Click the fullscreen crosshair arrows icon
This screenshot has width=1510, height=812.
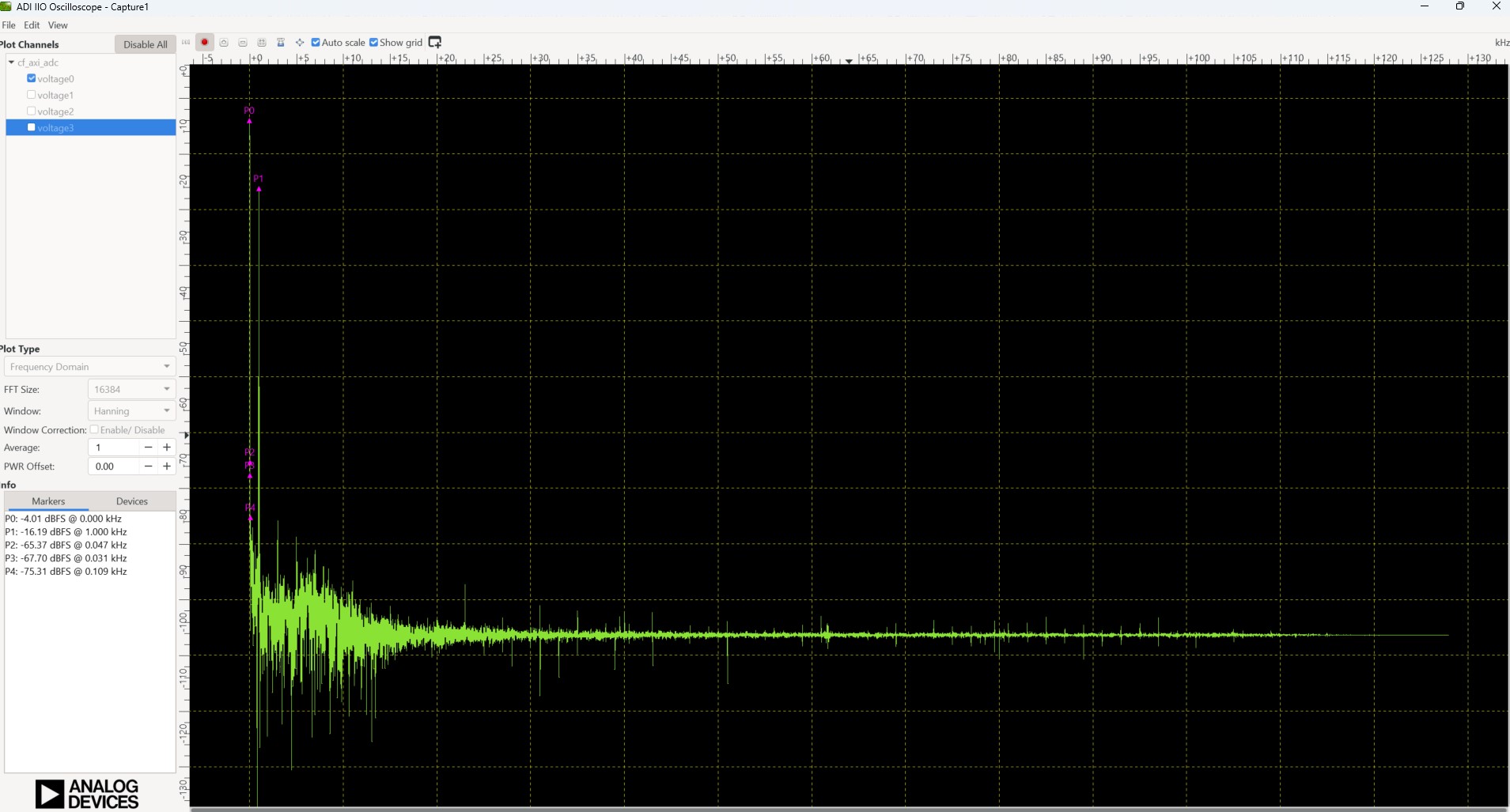pyautogui.click(x=300, y=43)
